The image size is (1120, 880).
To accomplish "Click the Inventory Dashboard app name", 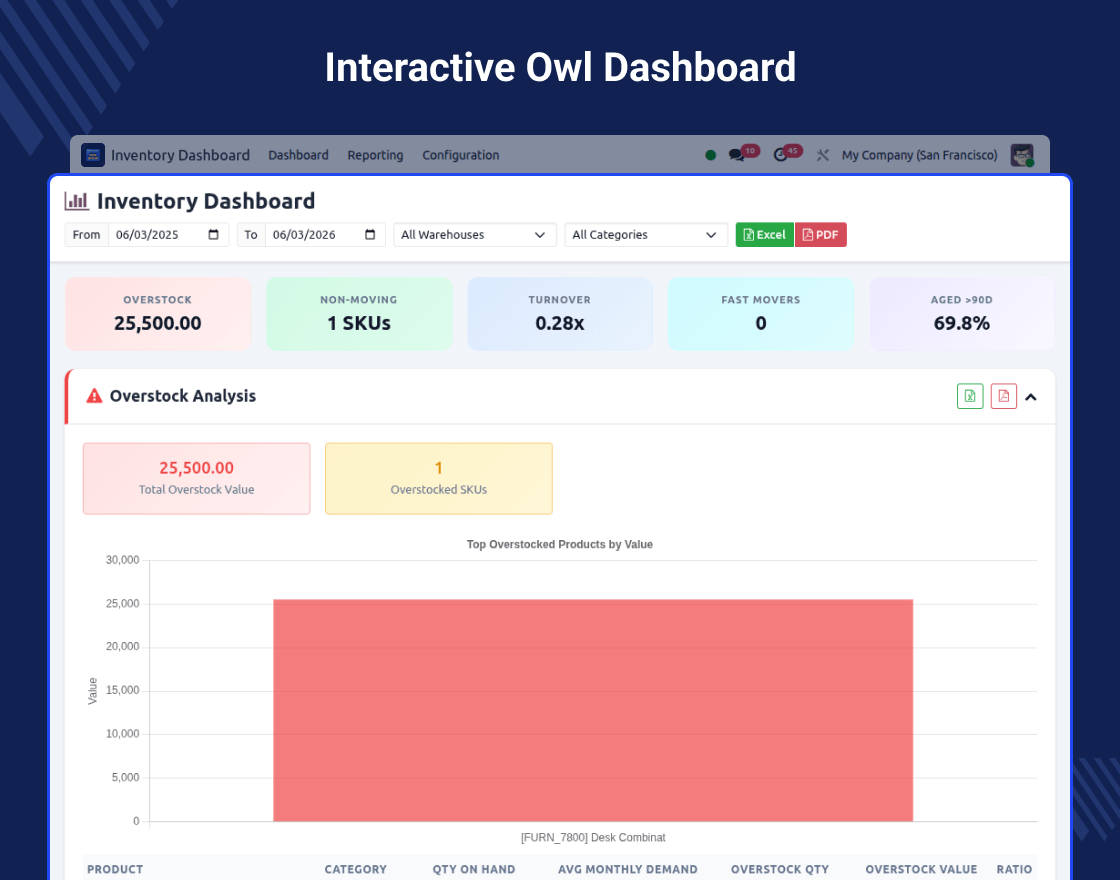I will coord(180,155).
